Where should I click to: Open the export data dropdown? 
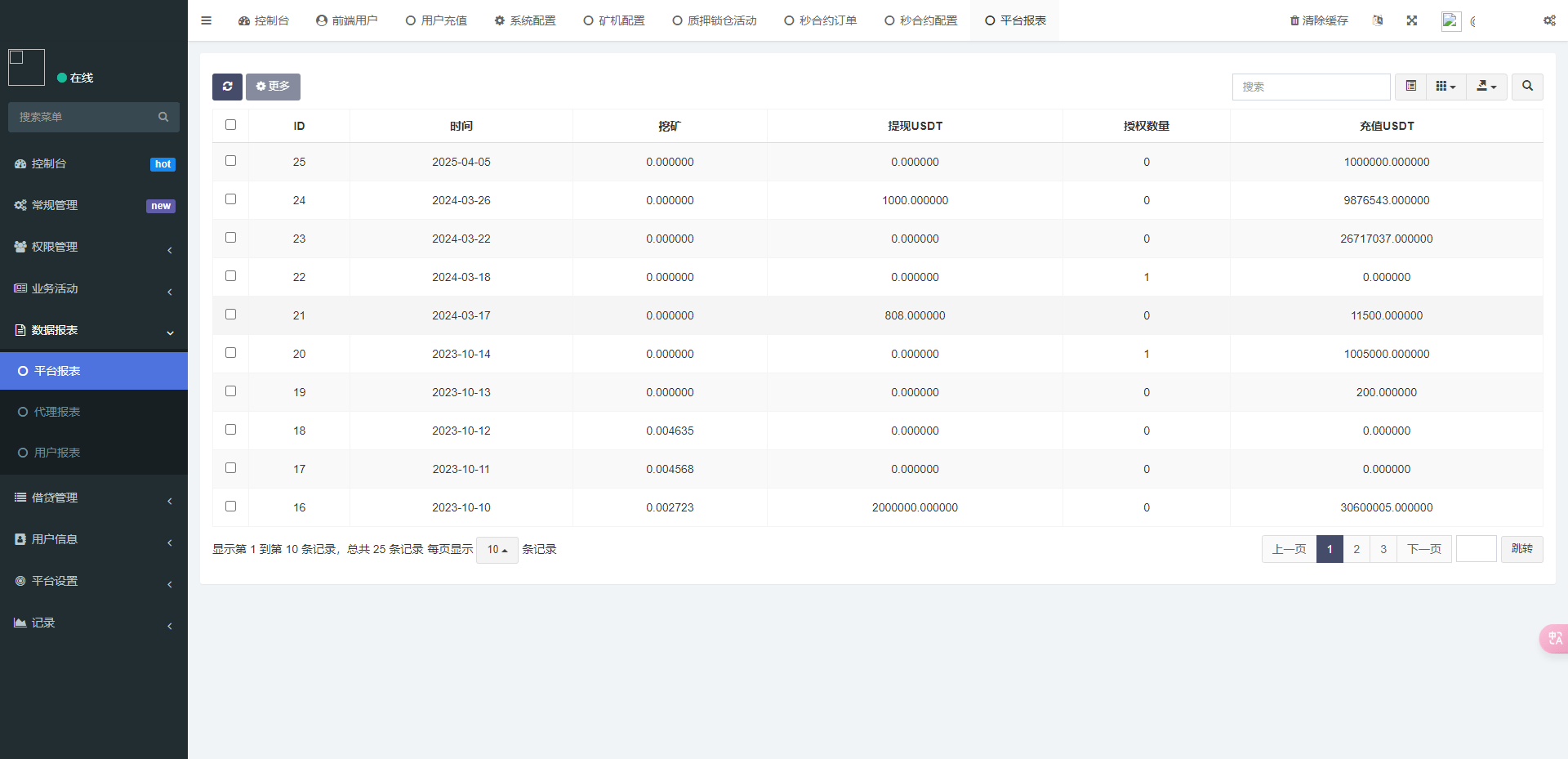pos(1486,87)
